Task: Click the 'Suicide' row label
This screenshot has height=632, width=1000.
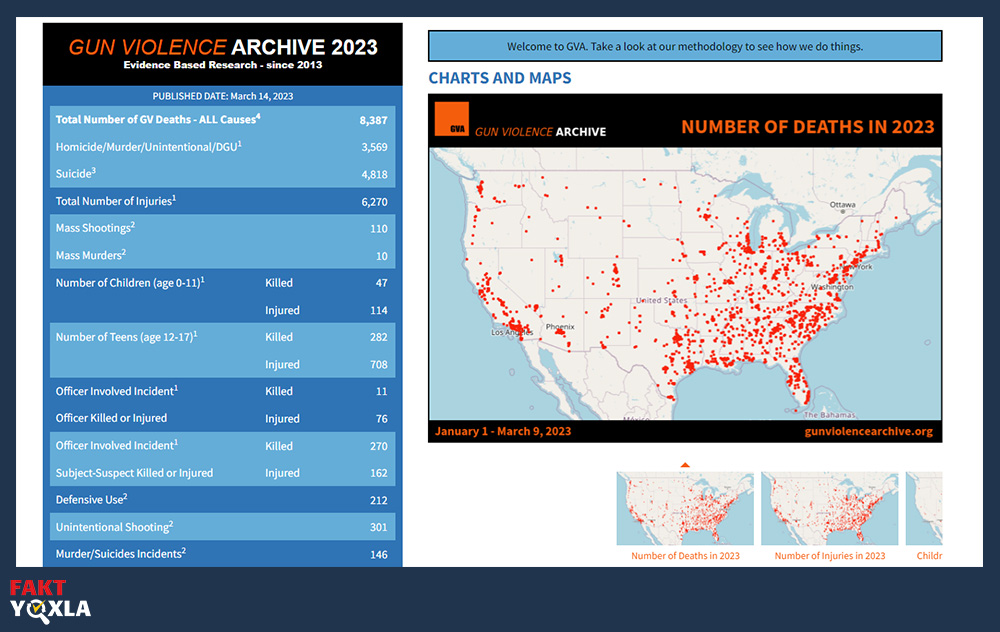Action: click(76, 173)
